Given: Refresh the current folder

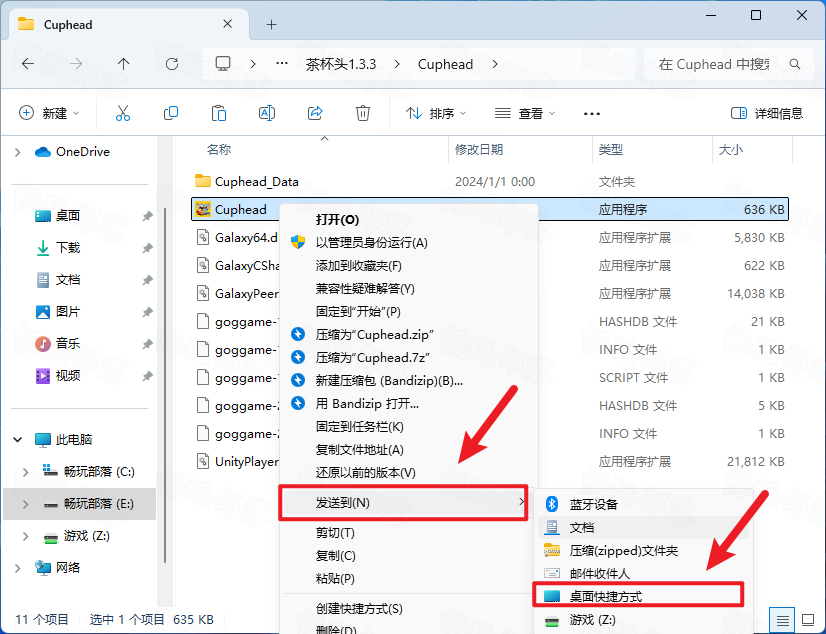Looking at the screenshot, I should (x=172, y=64).
